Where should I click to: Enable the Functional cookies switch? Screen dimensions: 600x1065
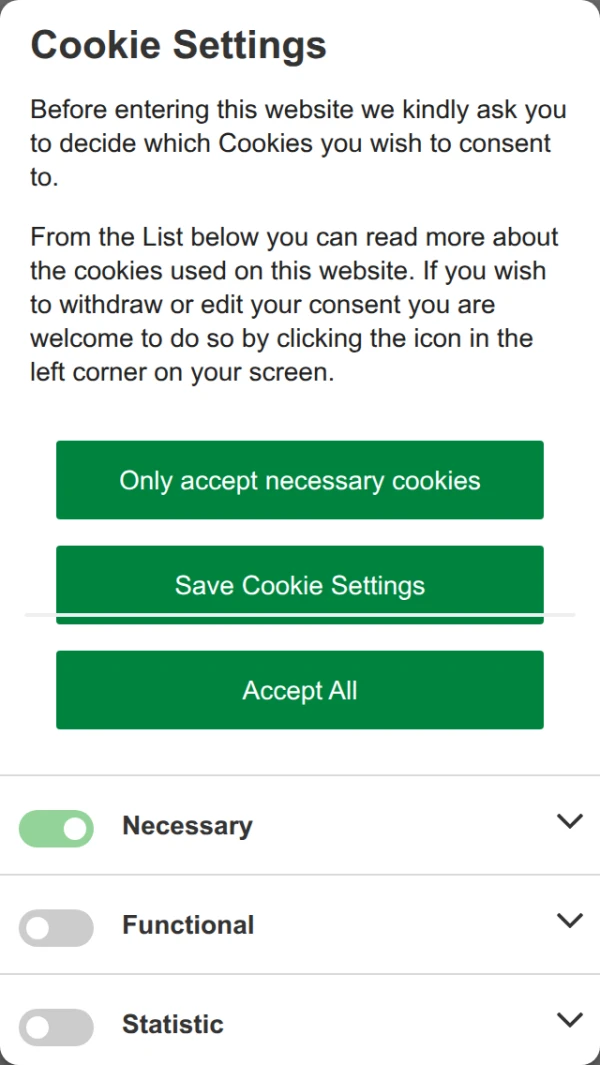click(x=56, y=928)
